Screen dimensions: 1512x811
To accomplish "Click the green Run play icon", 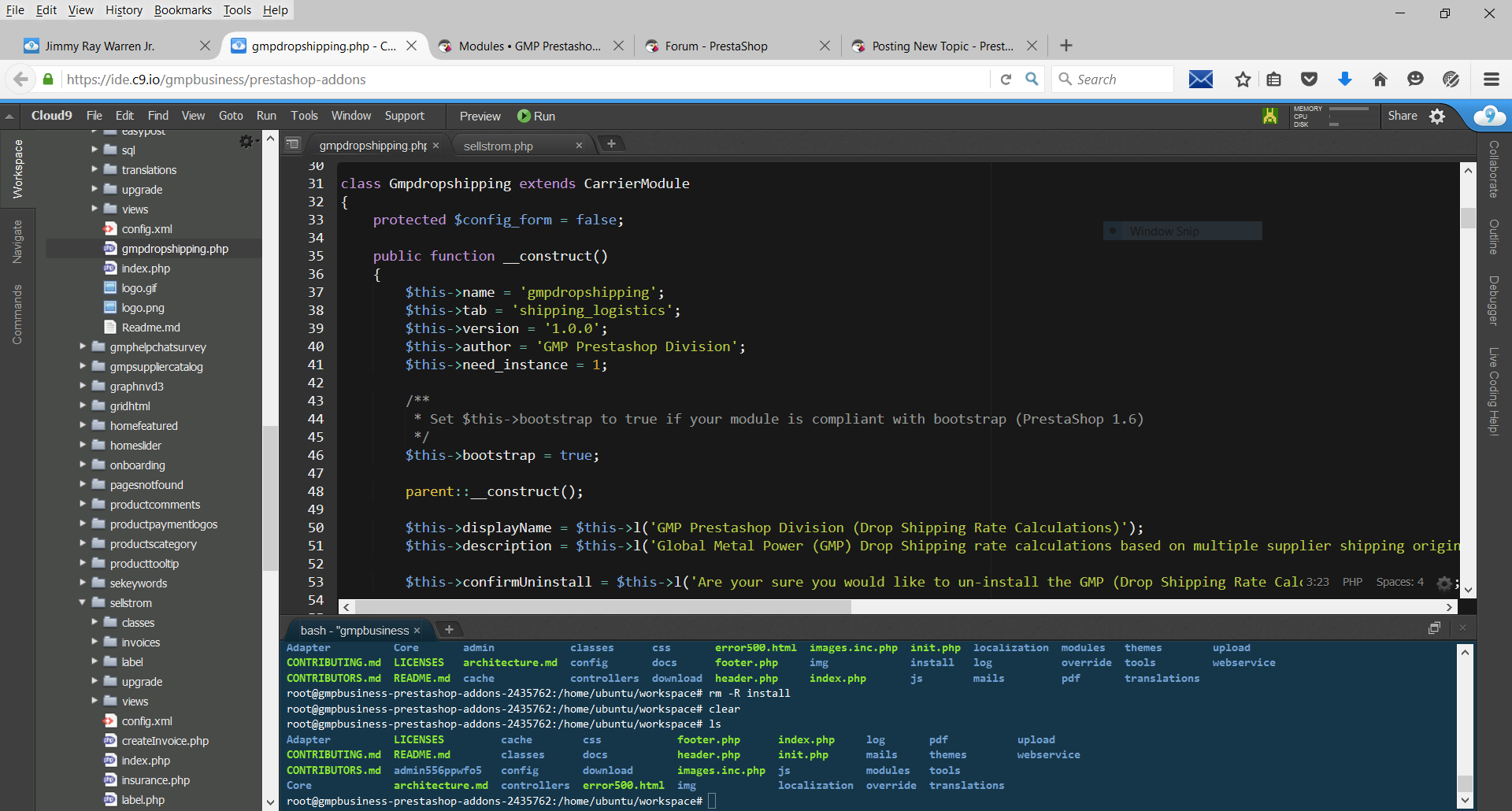I will coord(524,116).
